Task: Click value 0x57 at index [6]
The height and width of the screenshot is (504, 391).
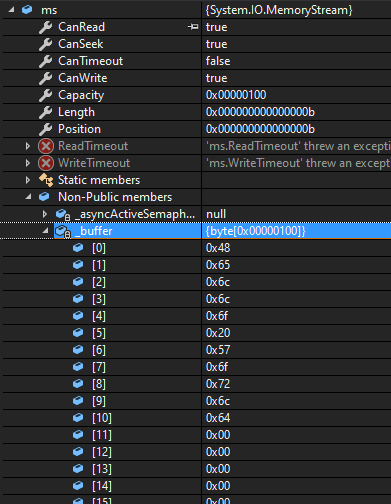Action: (x=218, y=350)
